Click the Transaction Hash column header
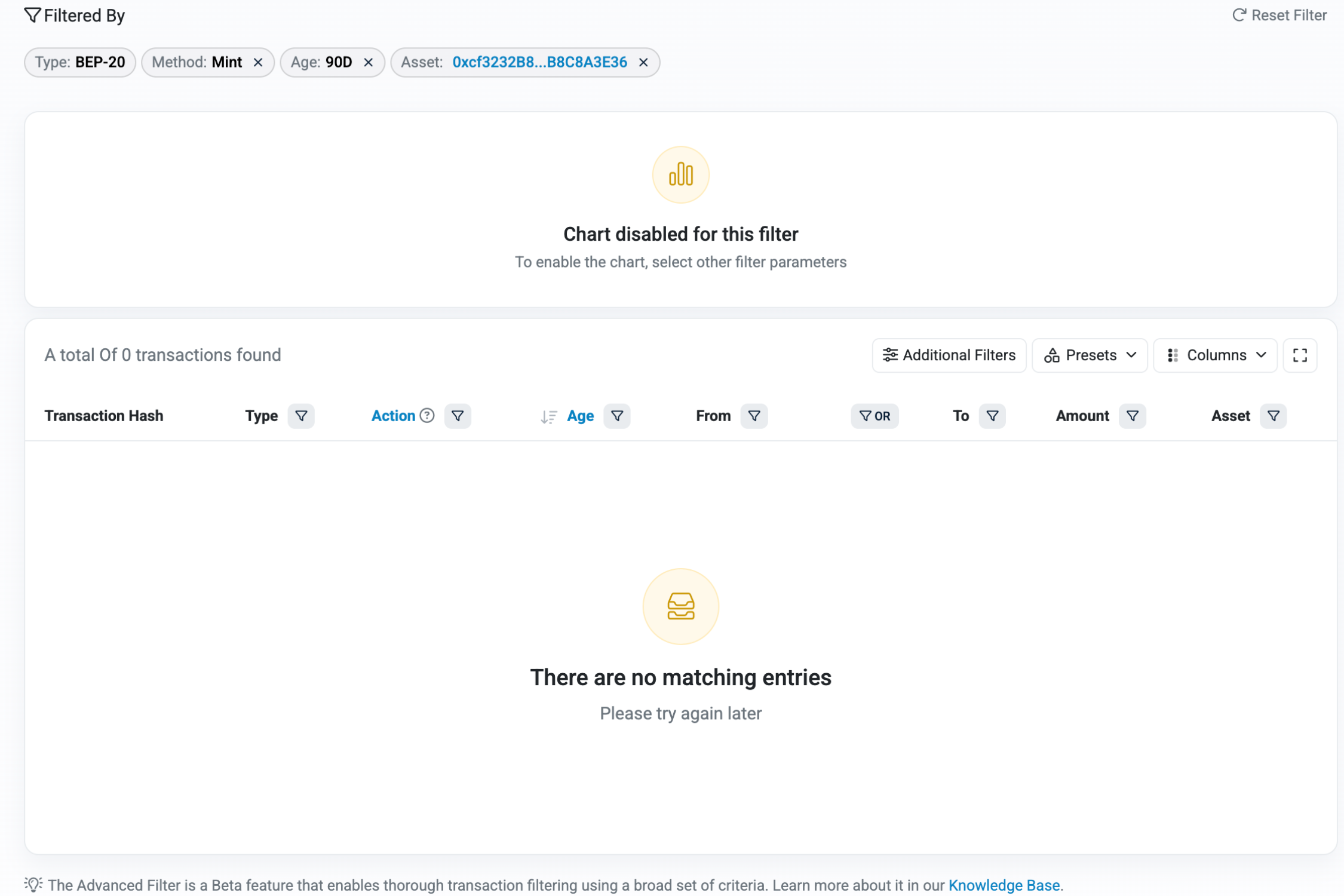This screenshot has height=896, width=1344. pyautogui.click(x=104, y=416)
